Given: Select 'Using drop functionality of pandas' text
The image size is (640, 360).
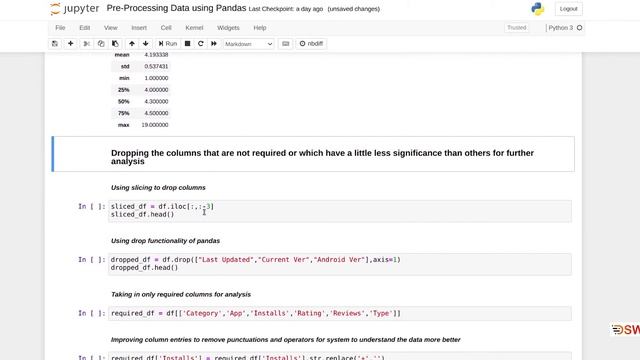Looking at the screenshot, I should [165, 241].
